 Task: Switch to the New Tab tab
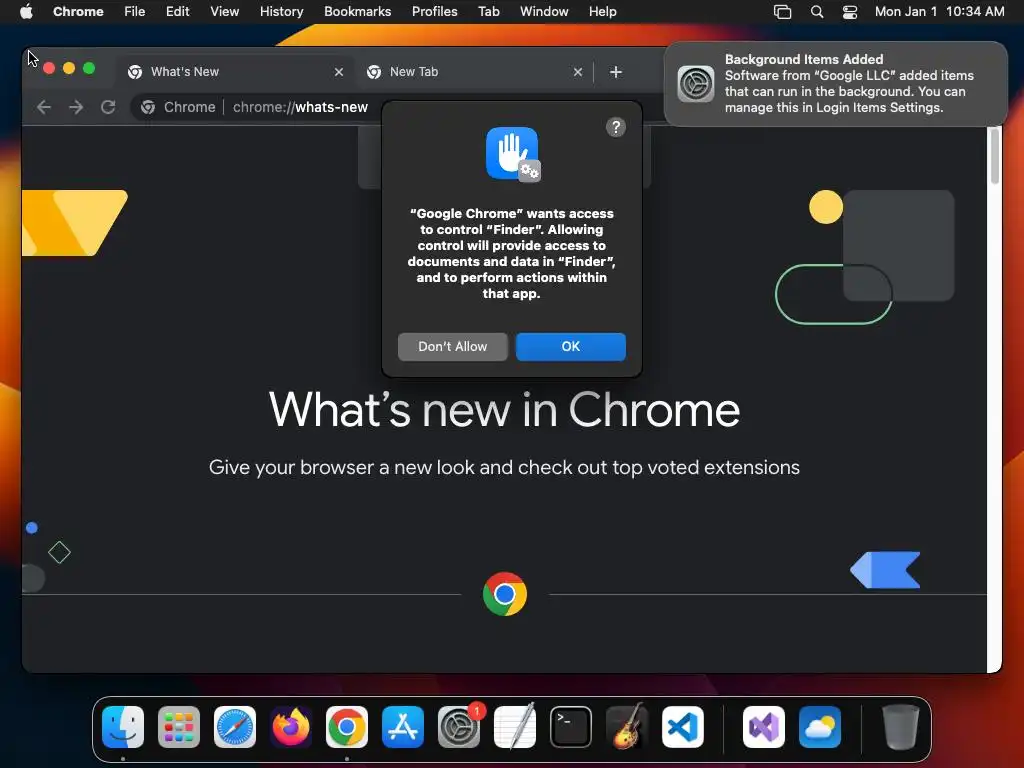474,72
